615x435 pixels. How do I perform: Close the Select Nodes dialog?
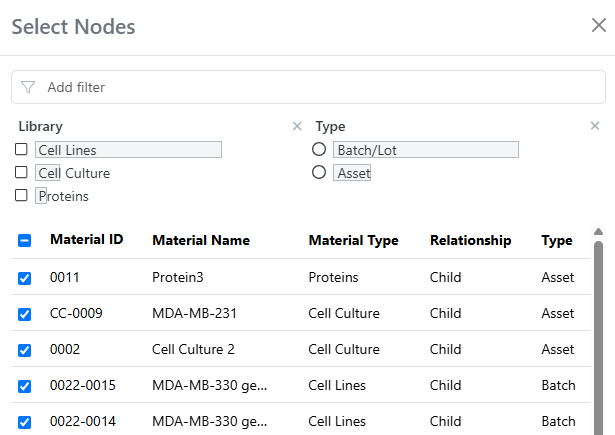pos(599,25)
